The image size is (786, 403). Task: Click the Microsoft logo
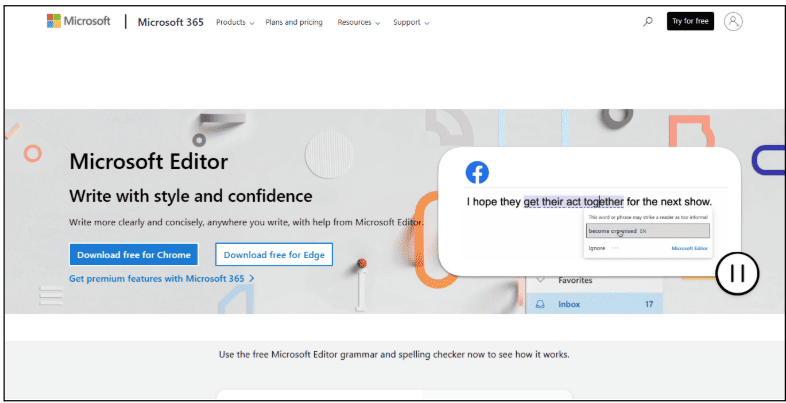(x=78, y=21)
